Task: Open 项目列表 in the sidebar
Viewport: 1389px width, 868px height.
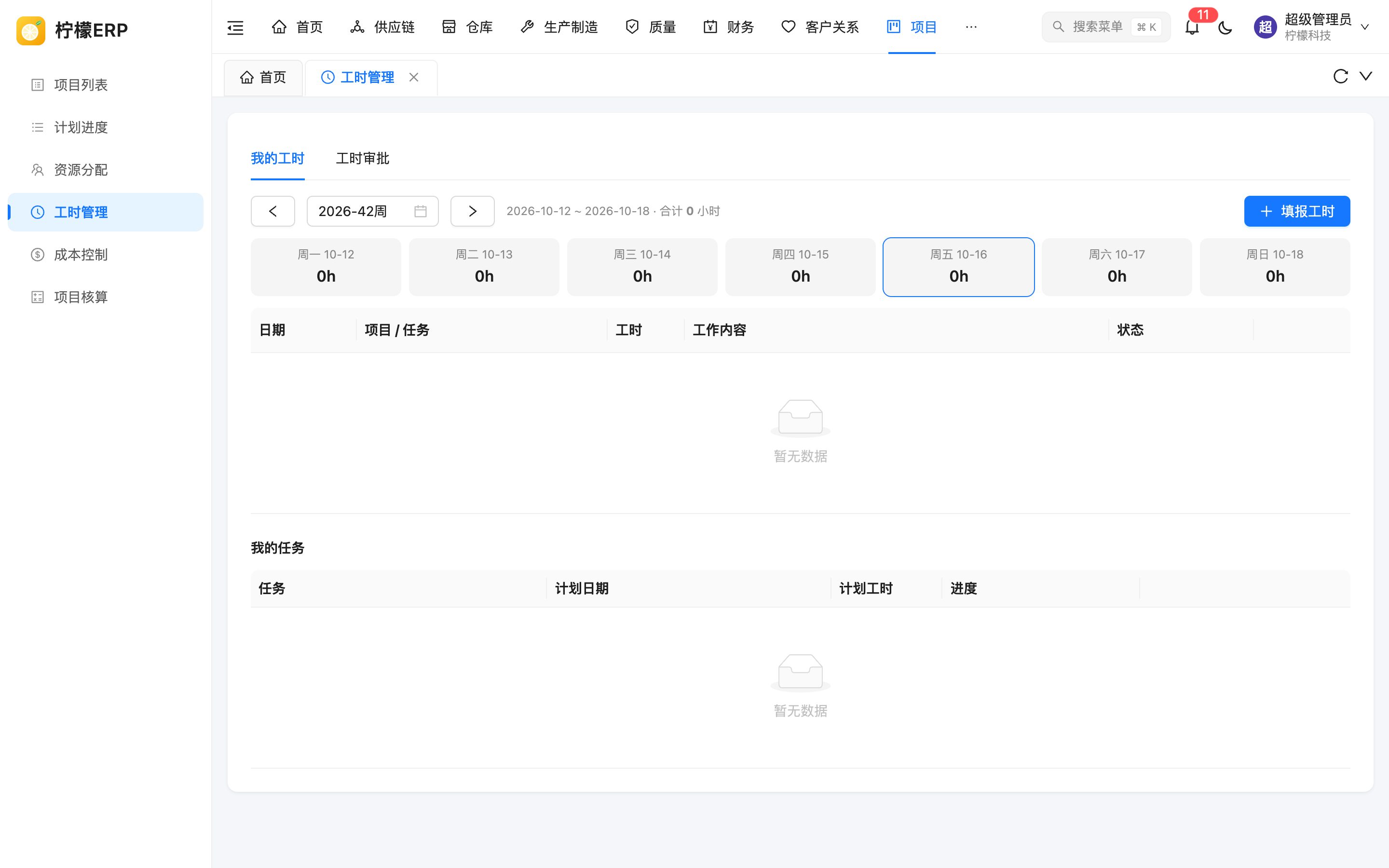Action: 106,85
